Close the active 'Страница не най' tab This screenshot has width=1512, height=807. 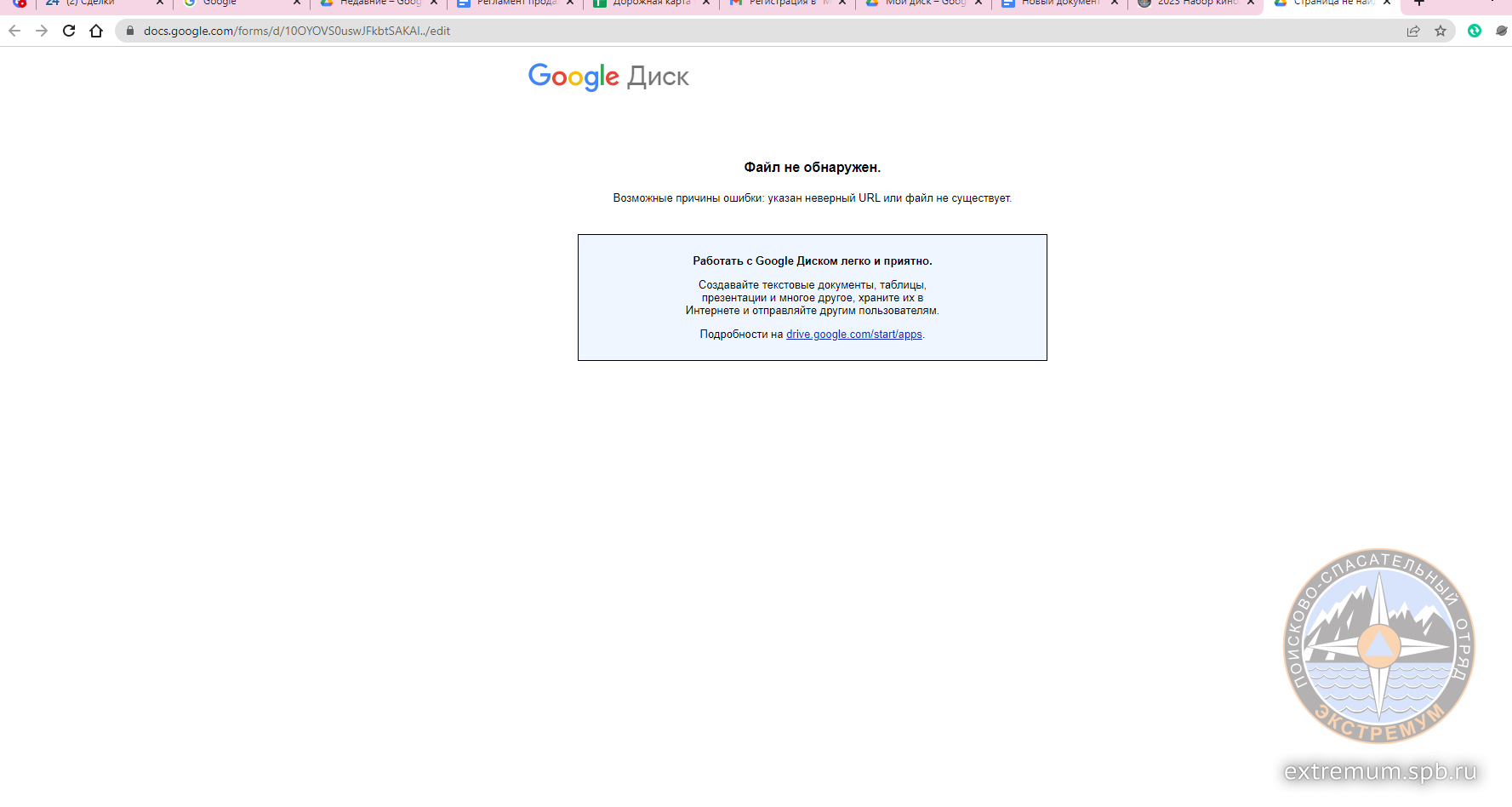tap(1387, 3)
